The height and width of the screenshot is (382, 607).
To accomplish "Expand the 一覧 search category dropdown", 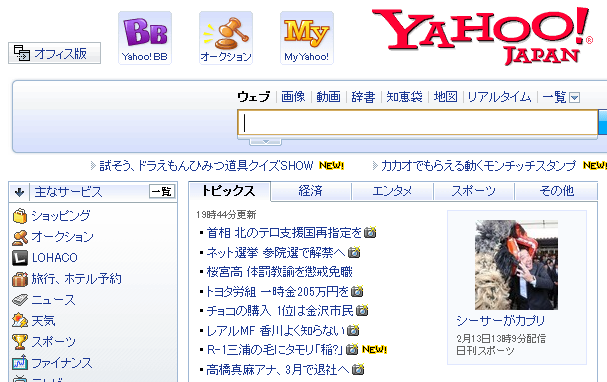I will click(x=575, y=98).
